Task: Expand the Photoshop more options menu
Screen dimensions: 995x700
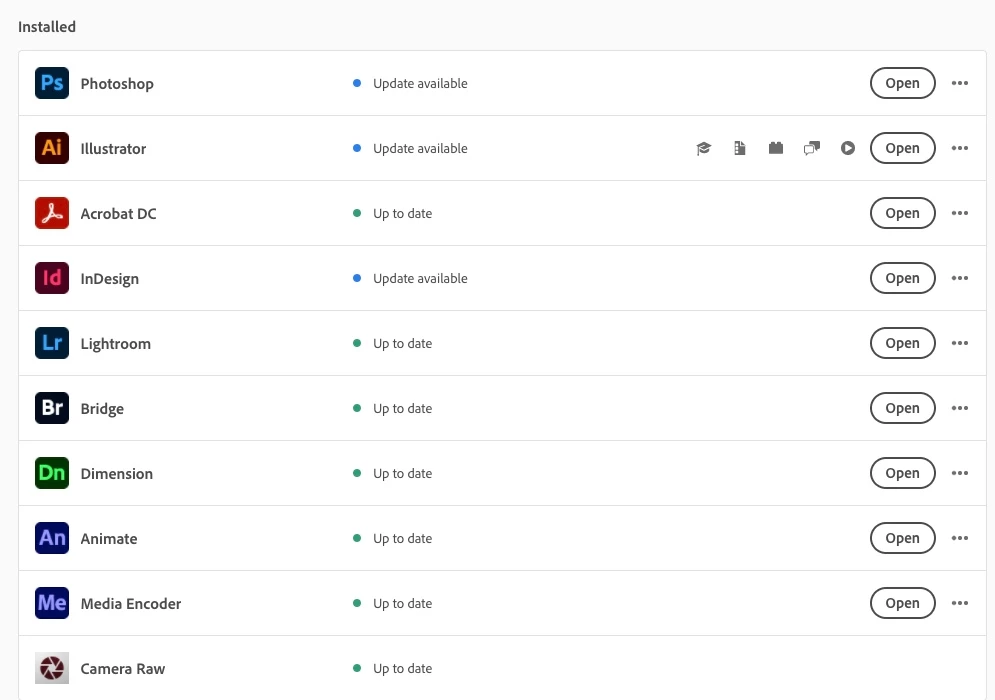Action: (960, 83)
